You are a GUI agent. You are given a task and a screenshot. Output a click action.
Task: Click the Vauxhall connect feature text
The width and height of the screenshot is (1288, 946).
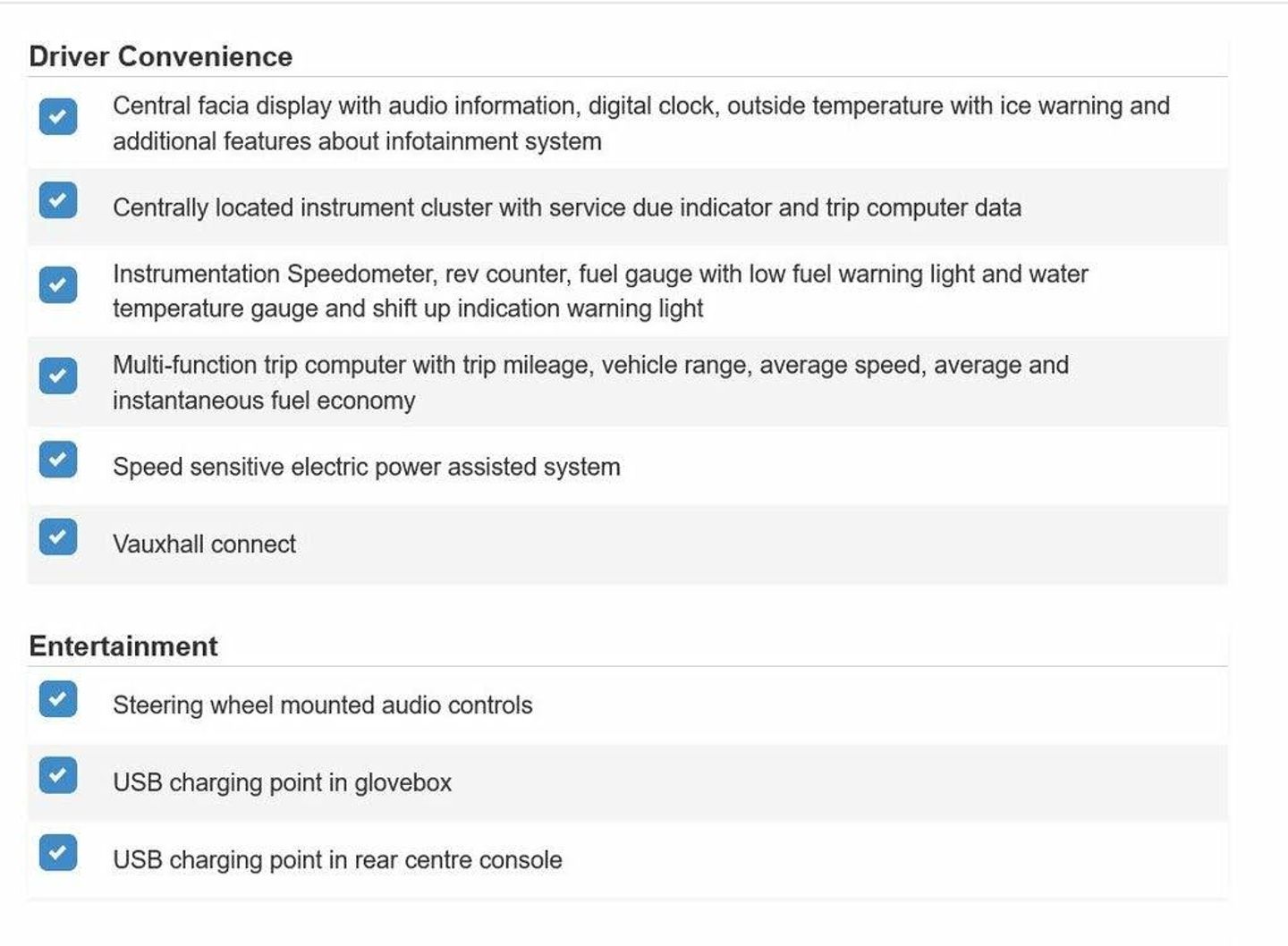(204, 545)
